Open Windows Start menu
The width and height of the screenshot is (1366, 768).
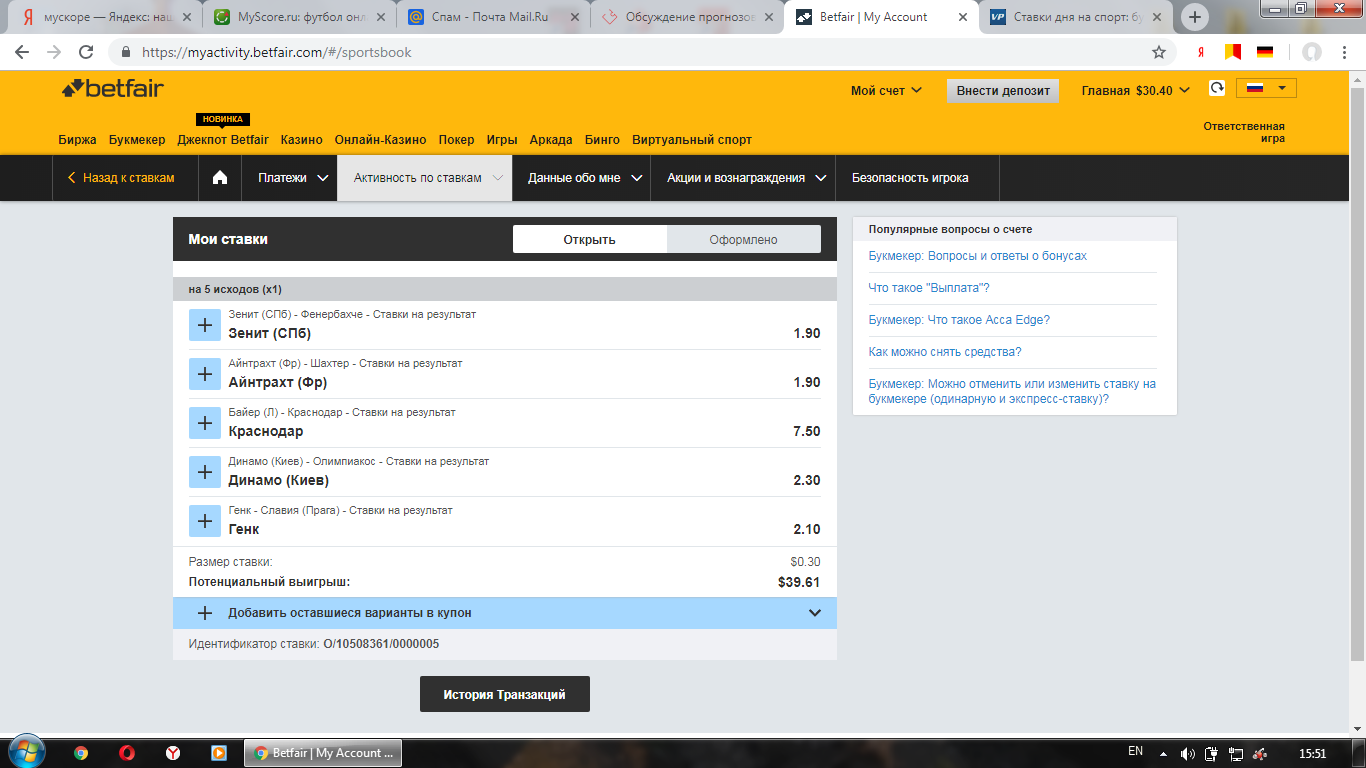tap(25, 752)
